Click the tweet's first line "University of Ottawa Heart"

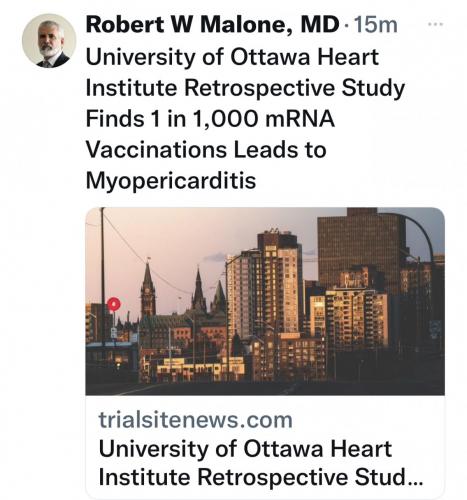(232, 57)
